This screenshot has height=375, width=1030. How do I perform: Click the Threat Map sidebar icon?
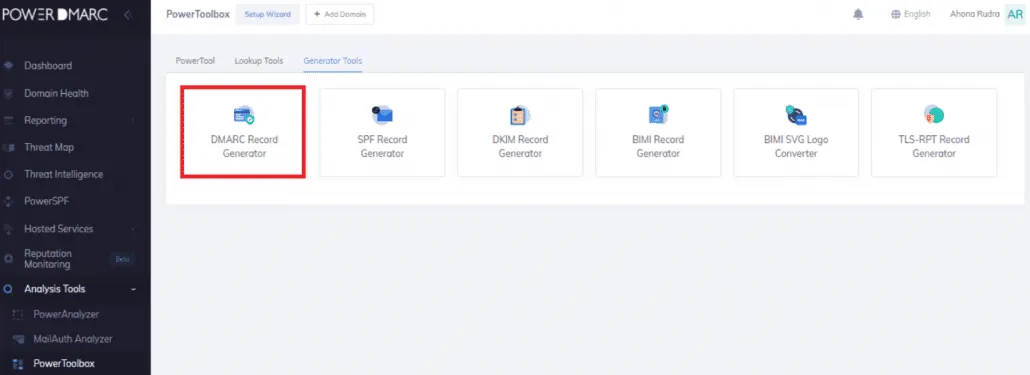(9, 148)
